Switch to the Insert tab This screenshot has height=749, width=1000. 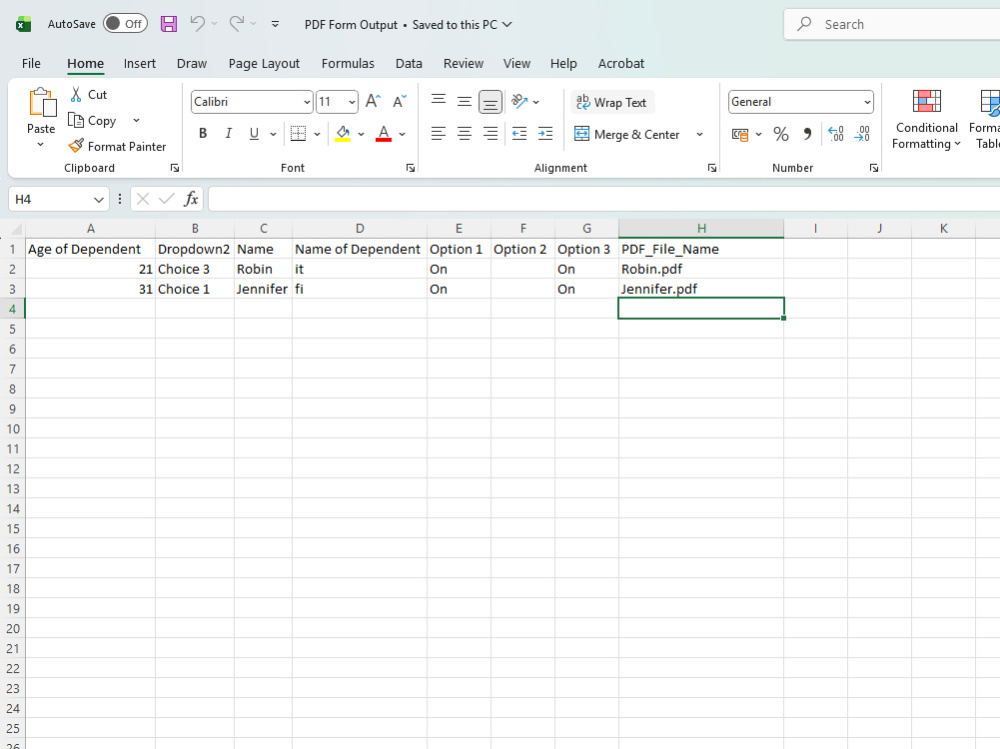pos(140,63)
